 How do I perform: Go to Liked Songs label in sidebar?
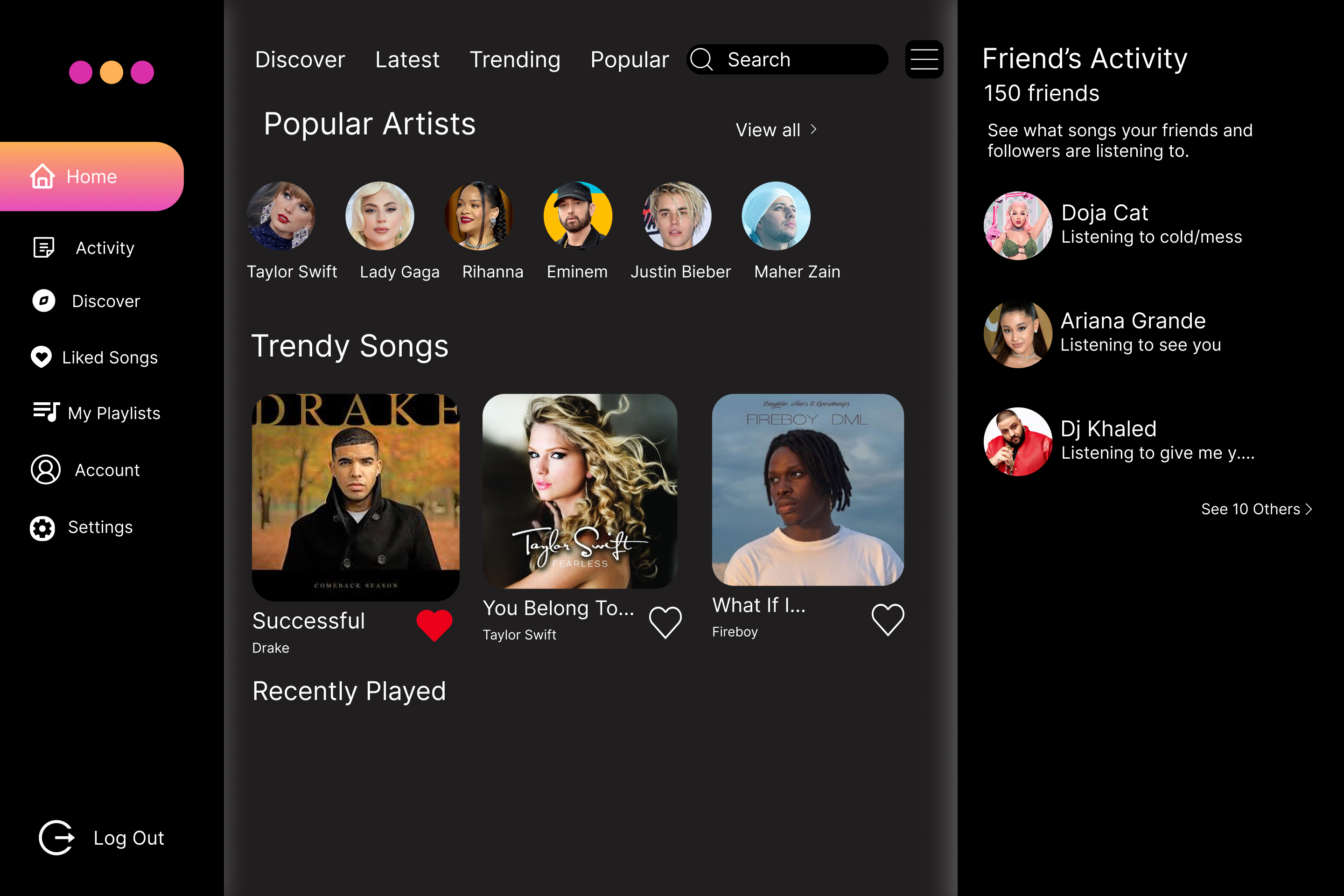click(110, 358)
